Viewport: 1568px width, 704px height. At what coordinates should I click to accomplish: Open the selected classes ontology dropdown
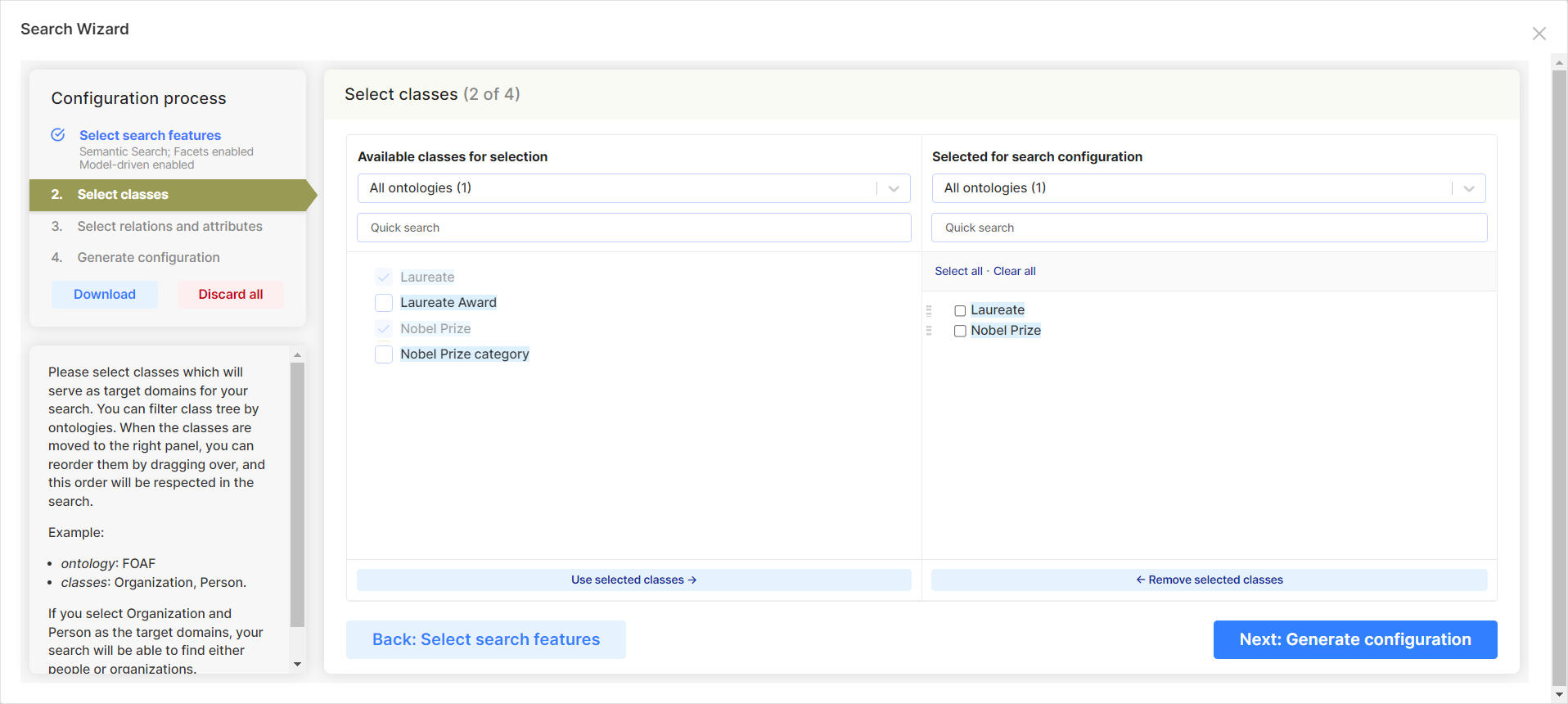click(x=1209, y=188)
